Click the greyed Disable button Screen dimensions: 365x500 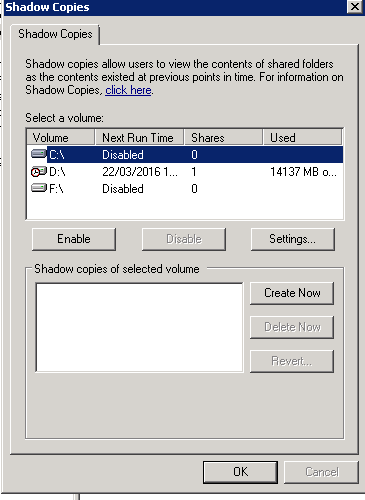[x=184, y=239]
